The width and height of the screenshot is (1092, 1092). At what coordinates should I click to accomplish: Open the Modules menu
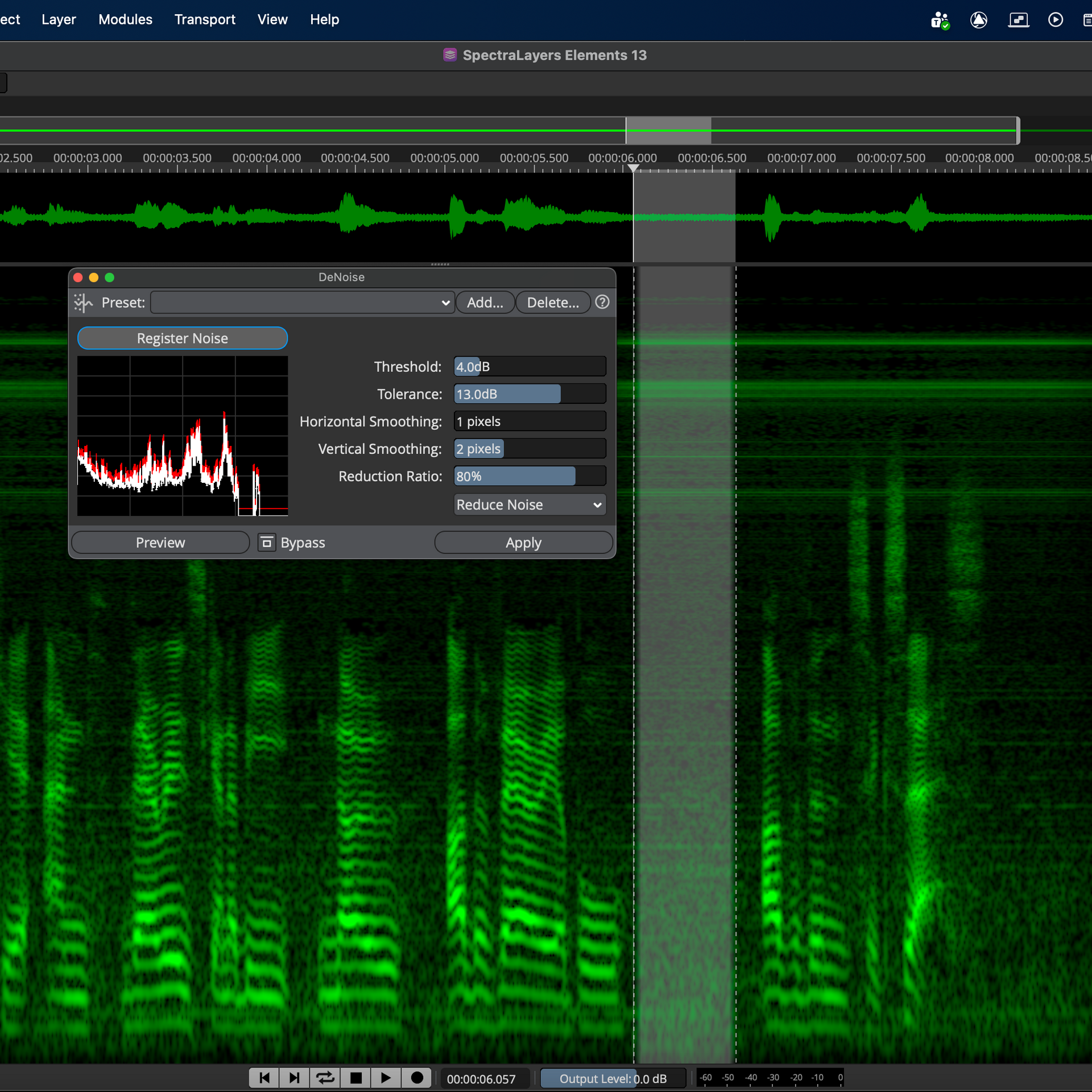[x=126, y=20]
